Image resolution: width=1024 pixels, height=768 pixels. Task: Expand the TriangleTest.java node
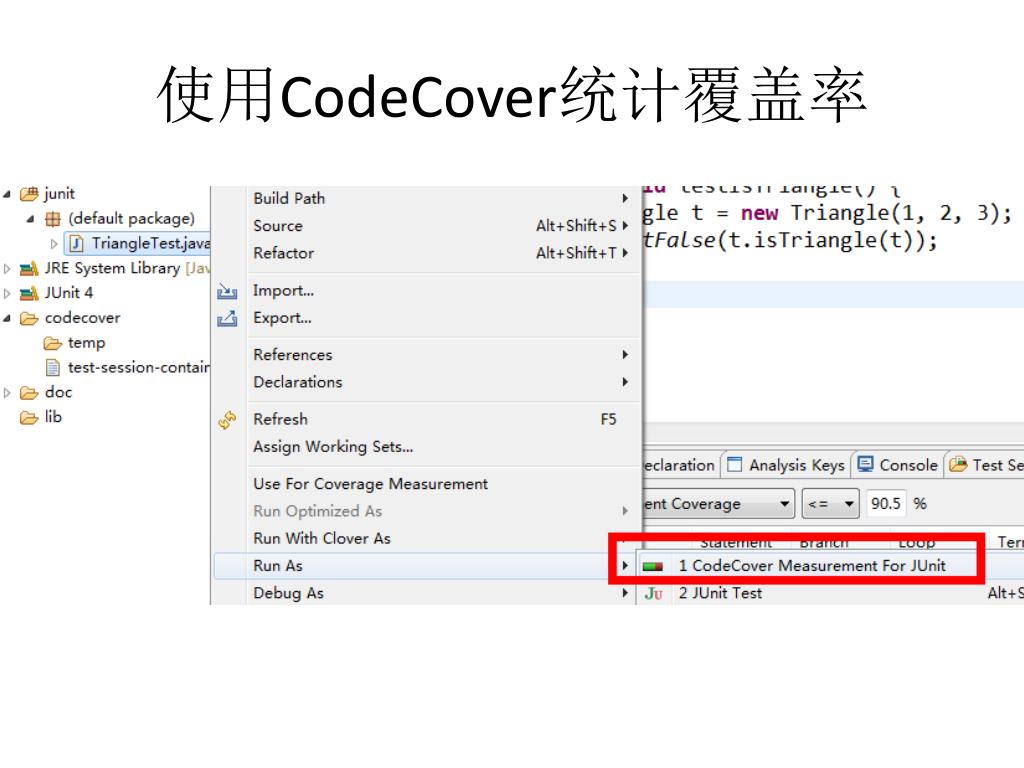[x=54, y=244]
